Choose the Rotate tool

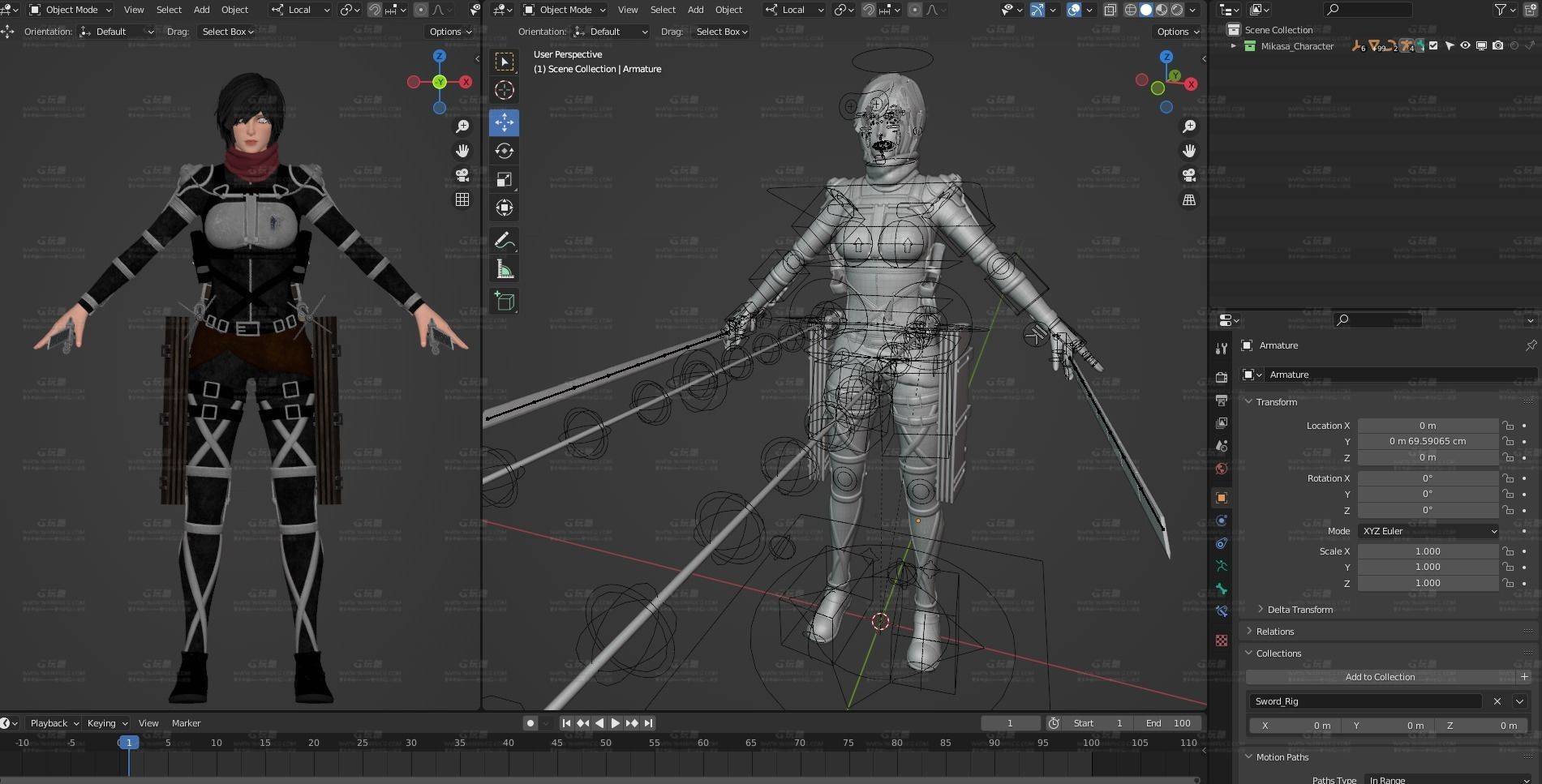click(x=505, y=151)
